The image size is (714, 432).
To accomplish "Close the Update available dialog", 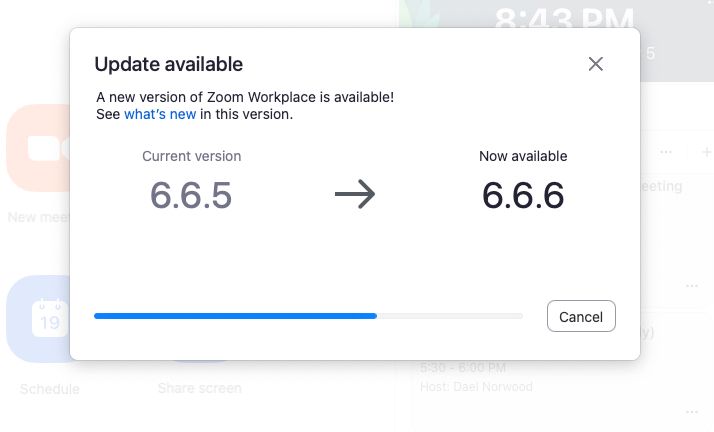I will [596, 64].
